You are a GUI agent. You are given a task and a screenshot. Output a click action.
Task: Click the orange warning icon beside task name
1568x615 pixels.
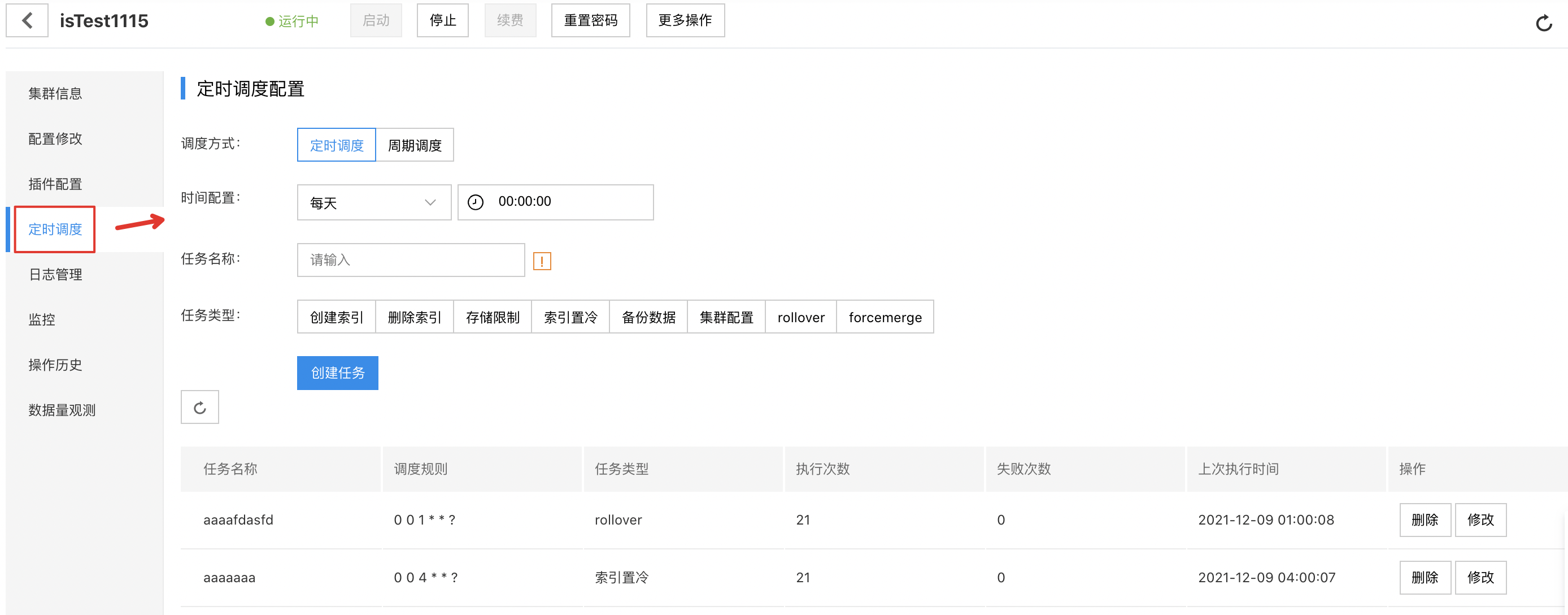[542, 261]
